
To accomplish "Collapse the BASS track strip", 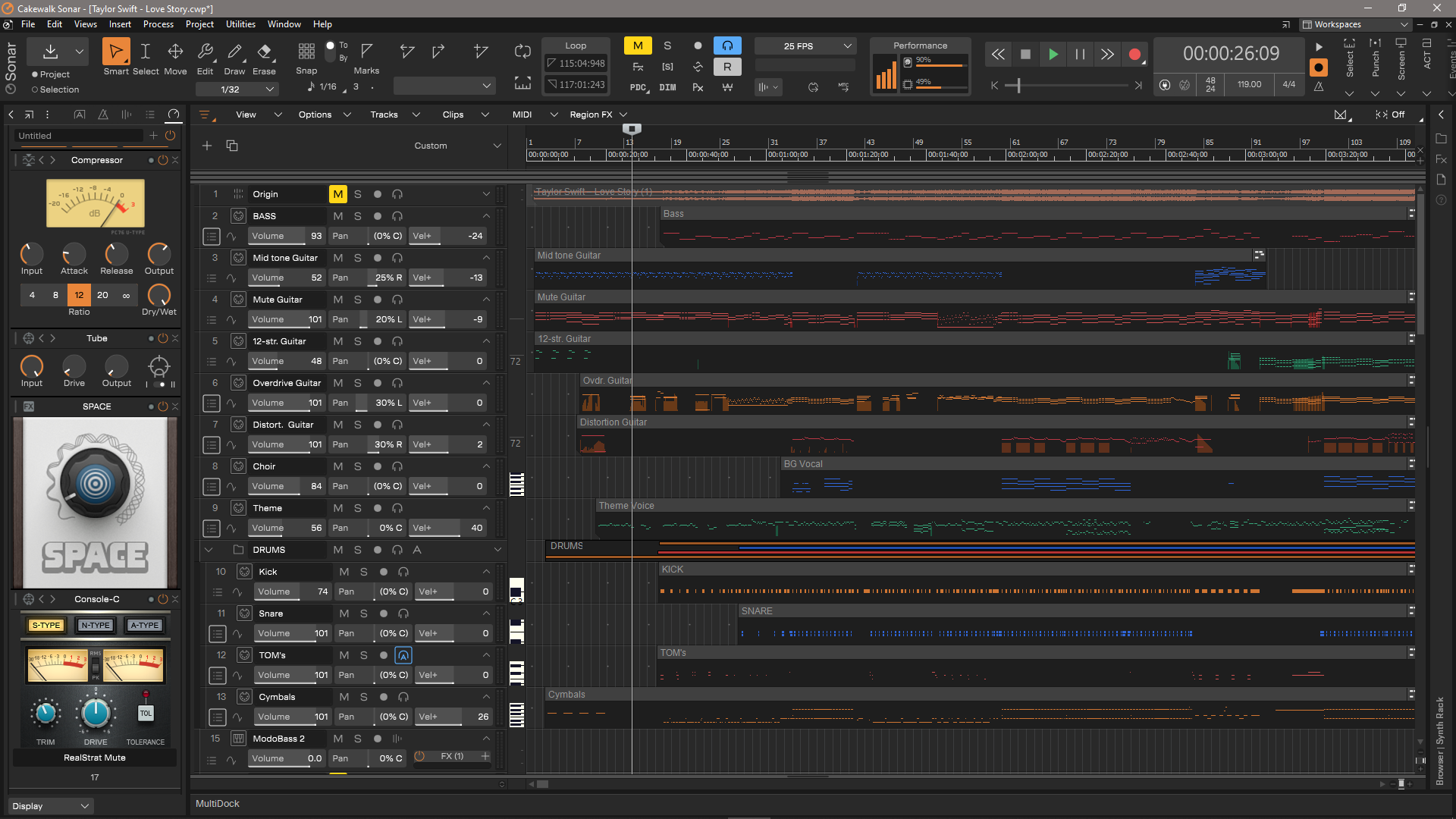I will coord(486,216).
